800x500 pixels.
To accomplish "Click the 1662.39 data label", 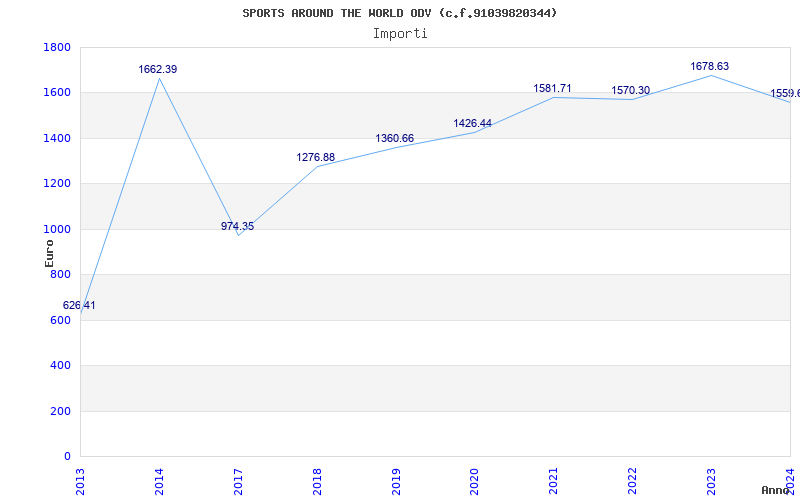I will 158,69.
